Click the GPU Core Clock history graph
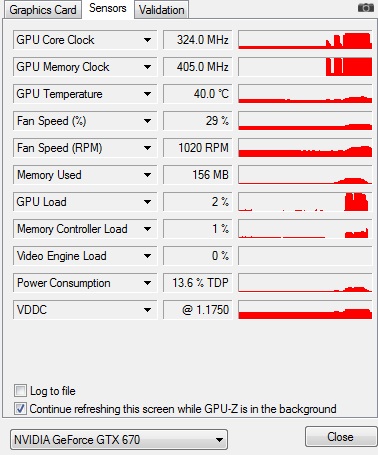Screen dimensions: 378x455 point(305,40)
